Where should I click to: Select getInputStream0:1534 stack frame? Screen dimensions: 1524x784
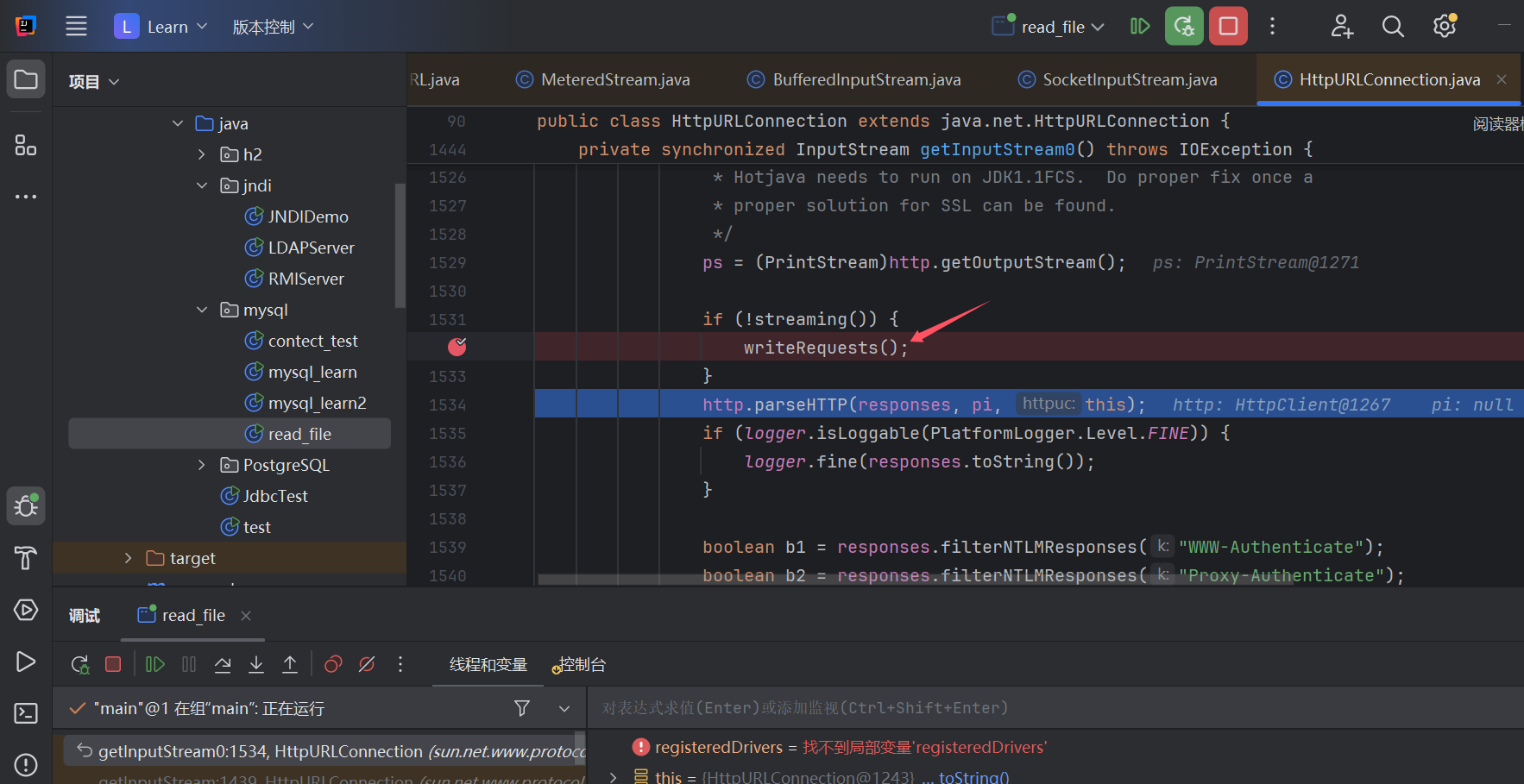(x=324, y=751)
